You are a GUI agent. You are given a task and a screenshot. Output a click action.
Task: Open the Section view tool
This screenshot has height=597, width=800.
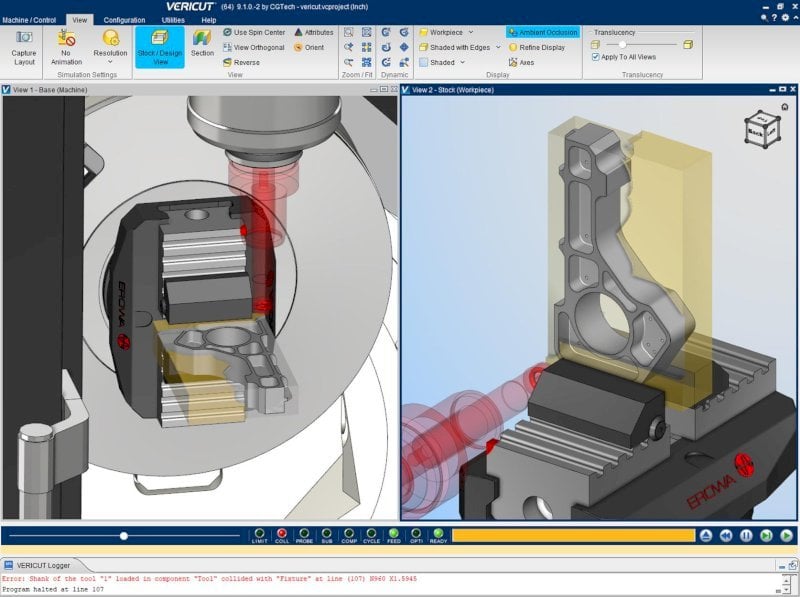[x=202, y=43]
